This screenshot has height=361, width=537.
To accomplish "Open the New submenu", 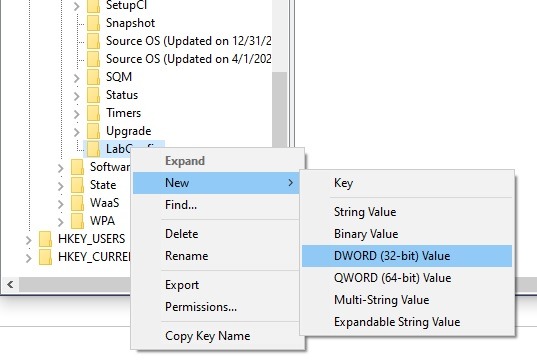I will [216, 183].
